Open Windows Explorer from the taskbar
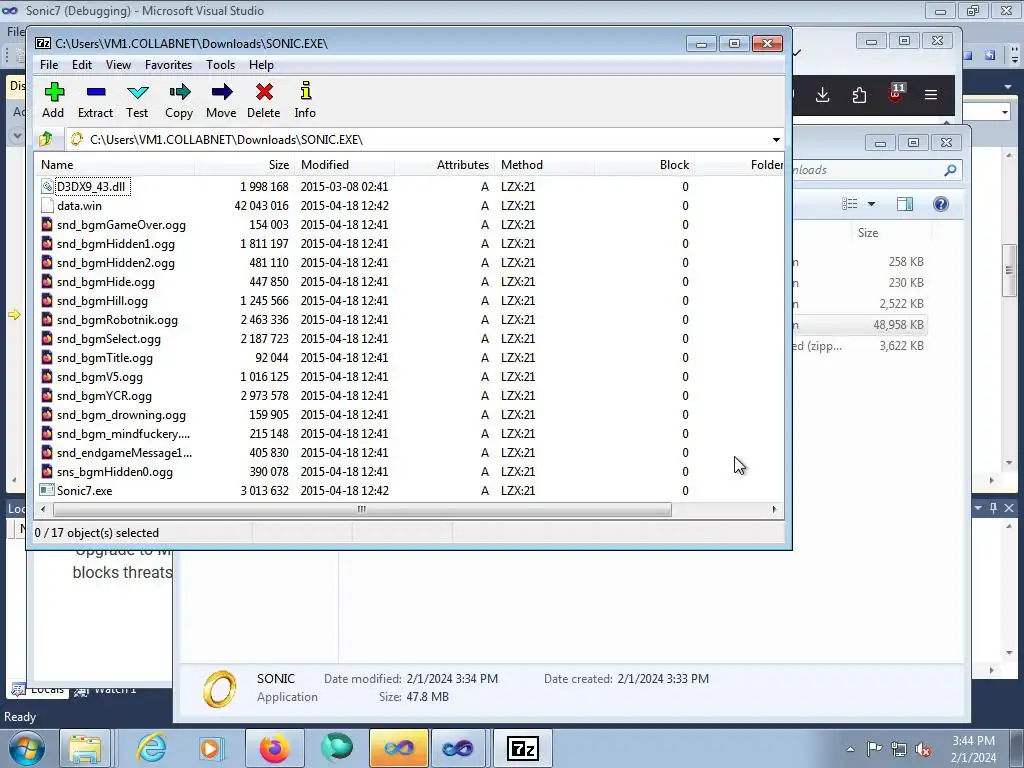Viewport: 1024px width, 768px height. pos(85,748)
